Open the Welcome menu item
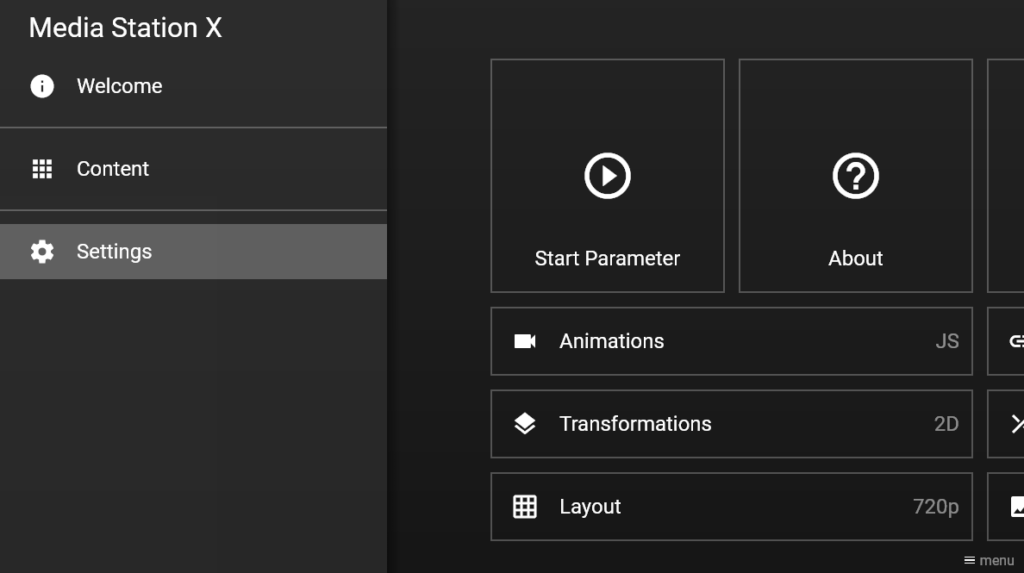Image resolution: width=1024 pixels, height=573 pixels. click(119, 86)
